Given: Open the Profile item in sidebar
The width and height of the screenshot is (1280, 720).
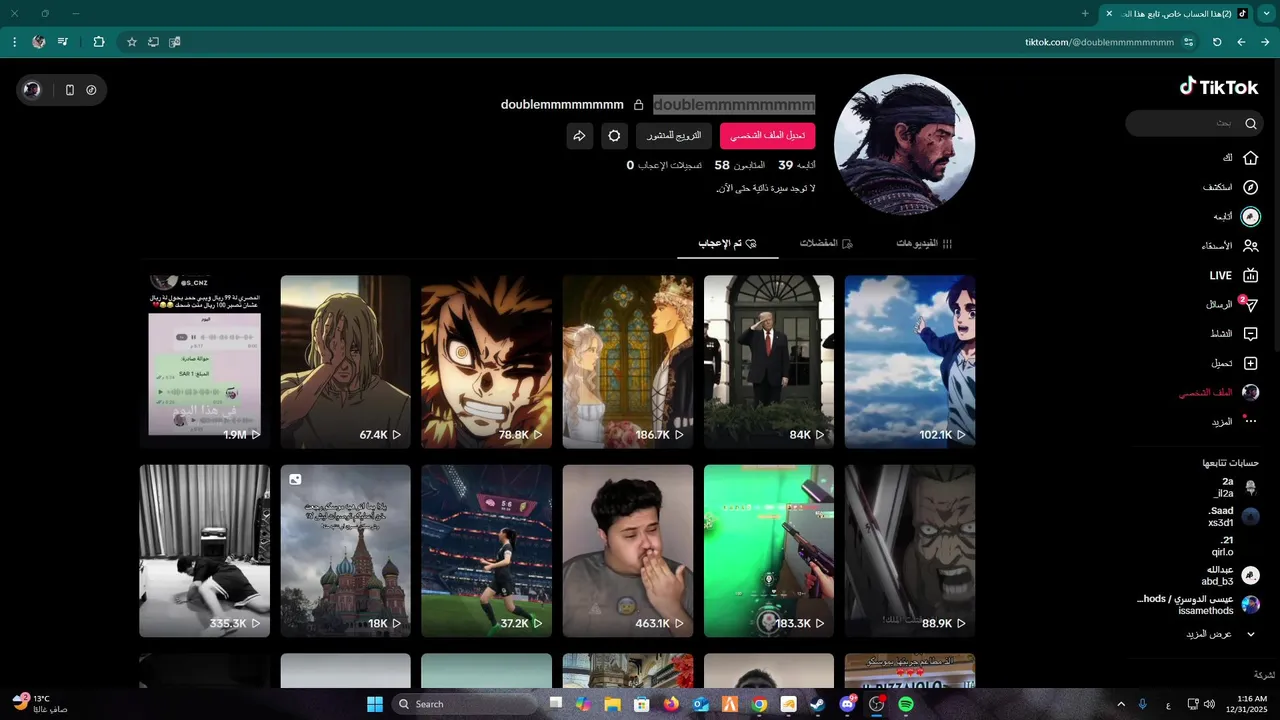Looking at the screenshot, I should [1219, 393].
